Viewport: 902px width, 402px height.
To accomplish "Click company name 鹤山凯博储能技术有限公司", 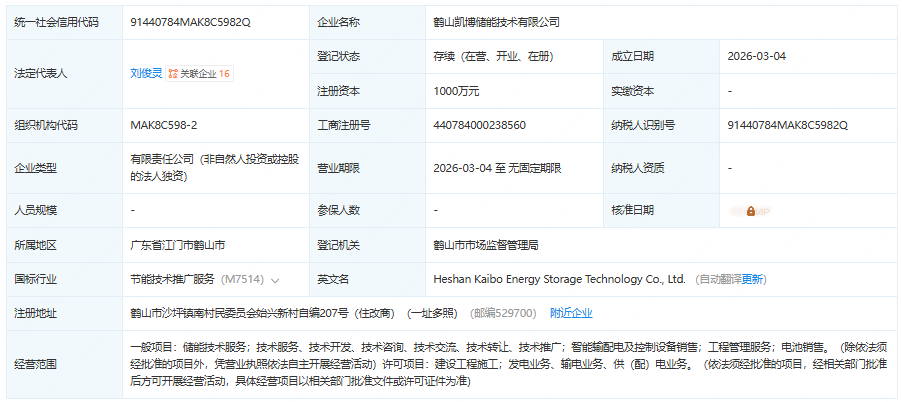I will pyautogui.click(x=496, y=22).
